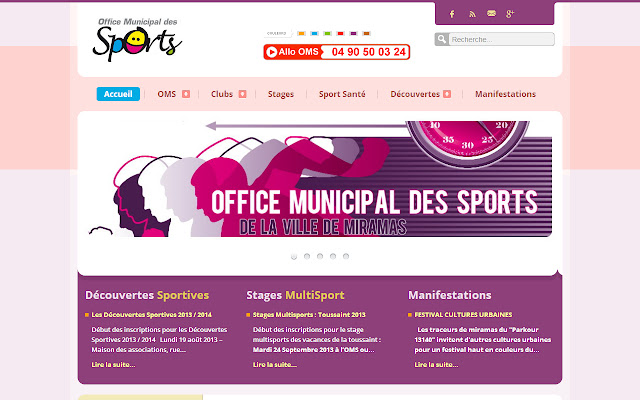Select the red theme color swatch
The image size is (640, 400).
pos(340,33)
